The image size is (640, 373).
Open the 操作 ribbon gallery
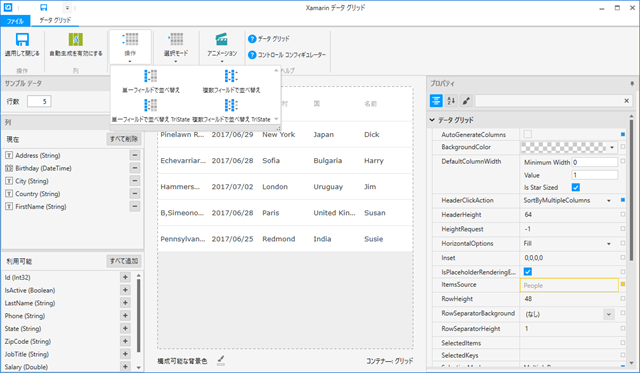coord(130,47)
